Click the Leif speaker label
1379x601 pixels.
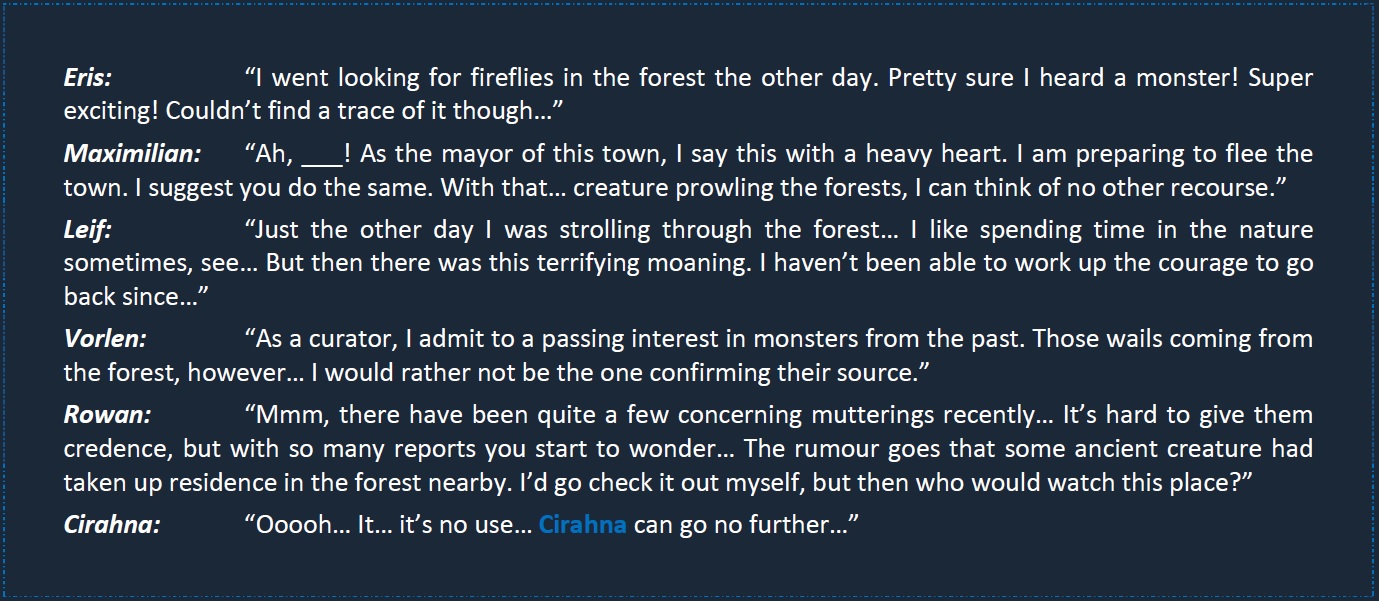pyautogui.click(x=88, y=230)
